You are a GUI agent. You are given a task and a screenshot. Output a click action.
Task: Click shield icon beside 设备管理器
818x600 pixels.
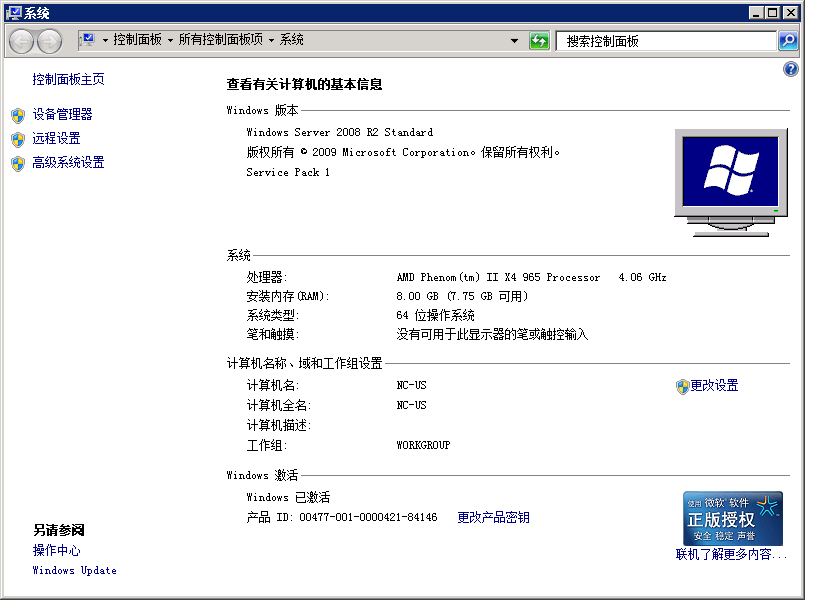pos(18,115)
